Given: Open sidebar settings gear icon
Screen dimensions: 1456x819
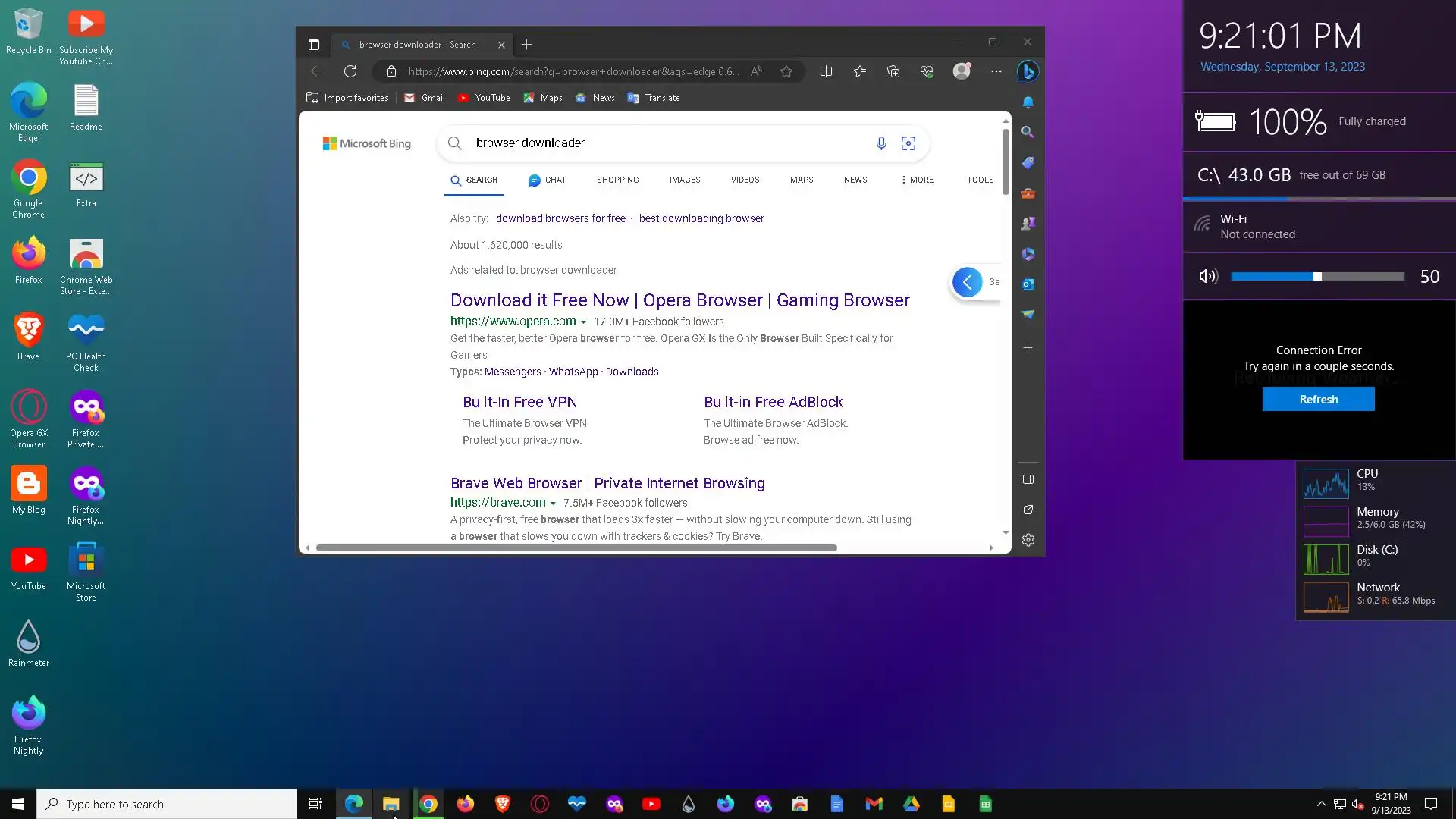Looking at the screenshot, I should click(1028, 540).
